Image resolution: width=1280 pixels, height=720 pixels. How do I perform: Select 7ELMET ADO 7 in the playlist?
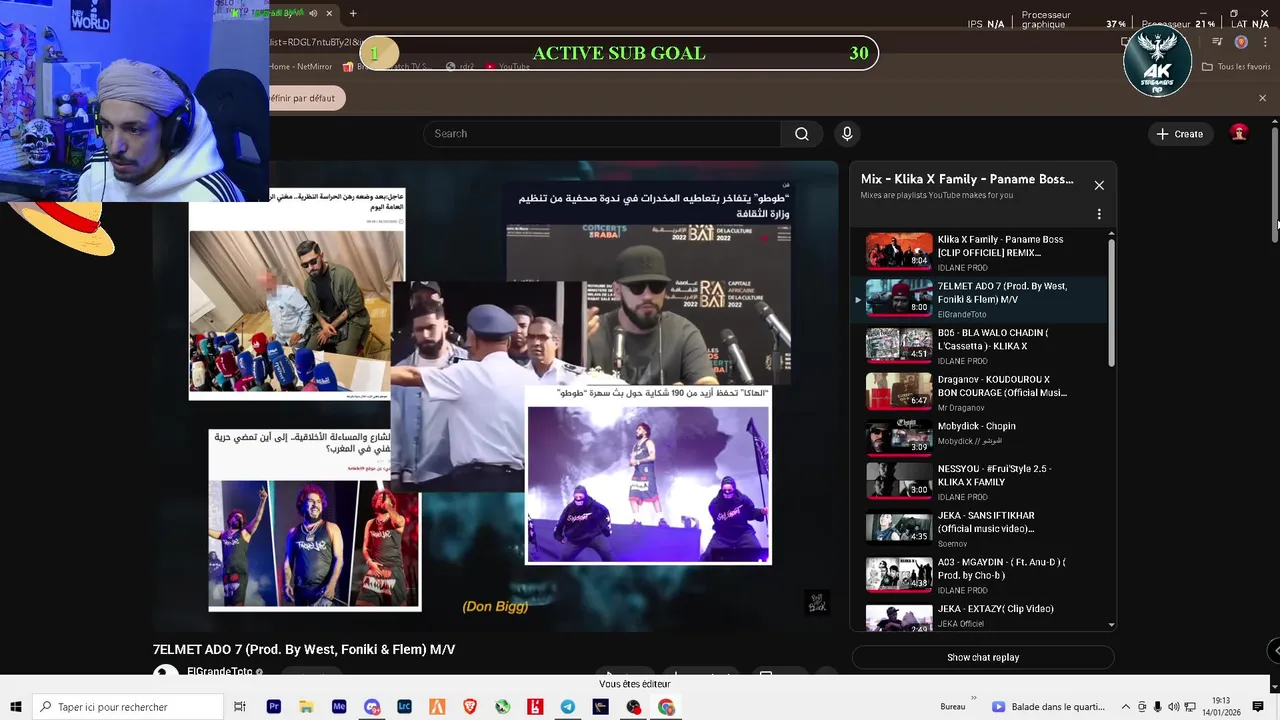[x=980, y=299]
